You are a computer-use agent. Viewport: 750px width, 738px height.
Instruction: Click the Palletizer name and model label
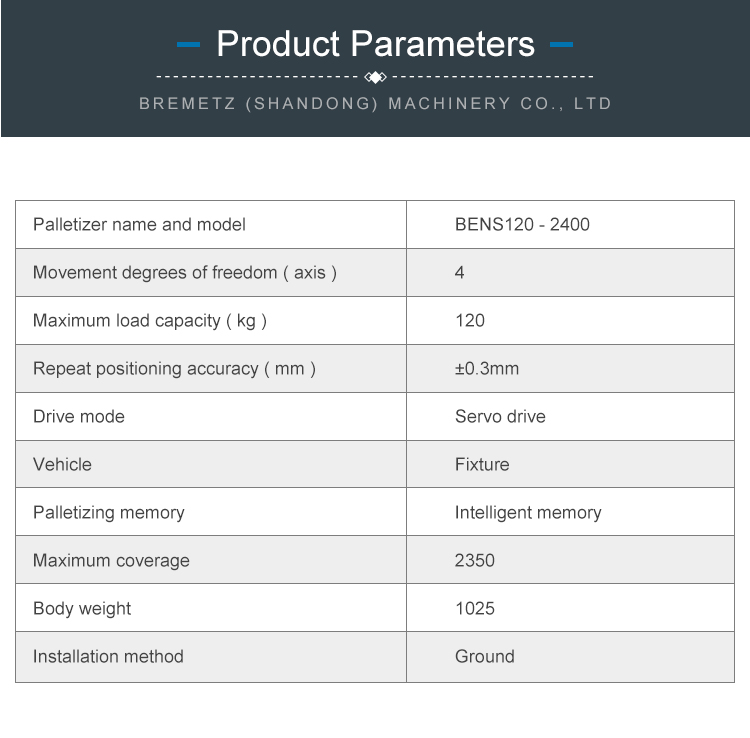point(139,224)
